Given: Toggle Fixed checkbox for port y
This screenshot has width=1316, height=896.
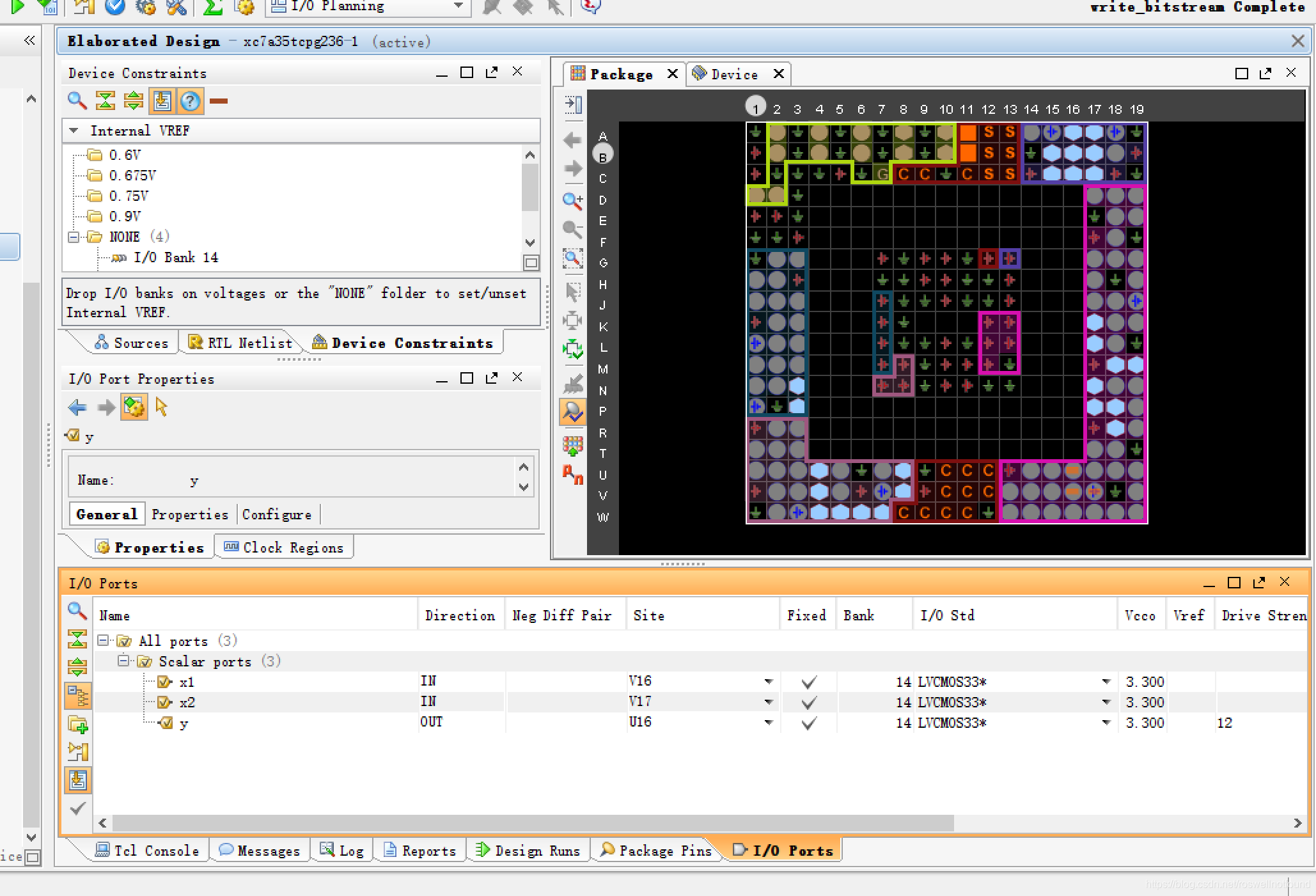Looking at the screenshot, I should (x=808, y=723).
